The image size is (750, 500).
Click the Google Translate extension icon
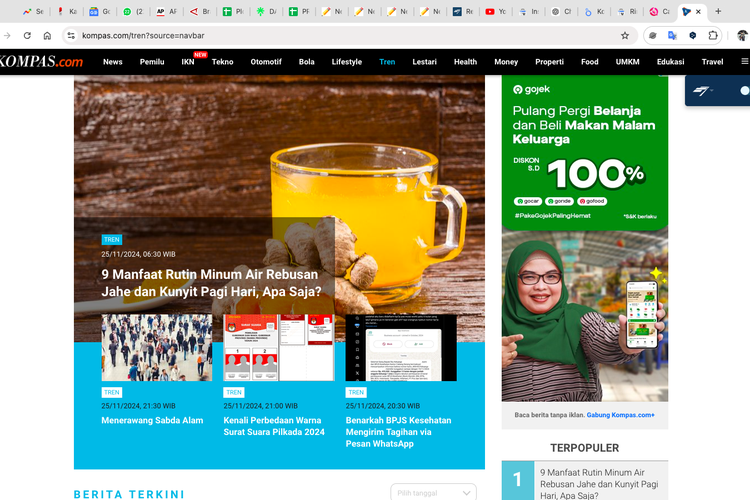(671, 35)
